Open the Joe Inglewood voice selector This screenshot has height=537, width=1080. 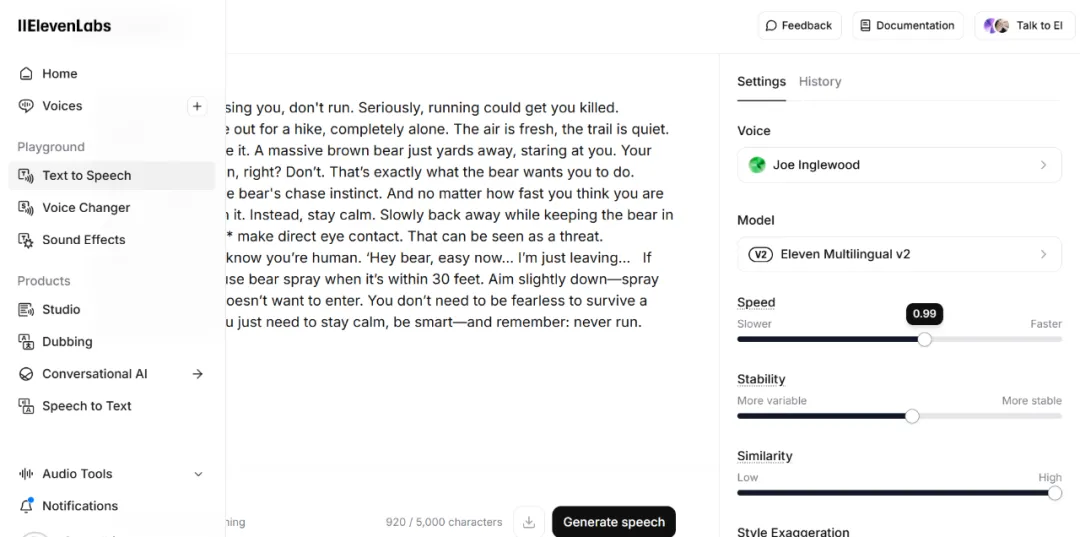(x=899, y=165)
